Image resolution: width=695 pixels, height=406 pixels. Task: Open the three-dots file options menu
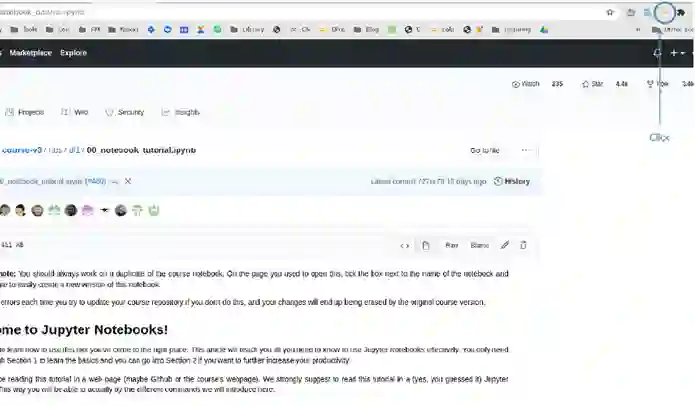pos(526,150)
